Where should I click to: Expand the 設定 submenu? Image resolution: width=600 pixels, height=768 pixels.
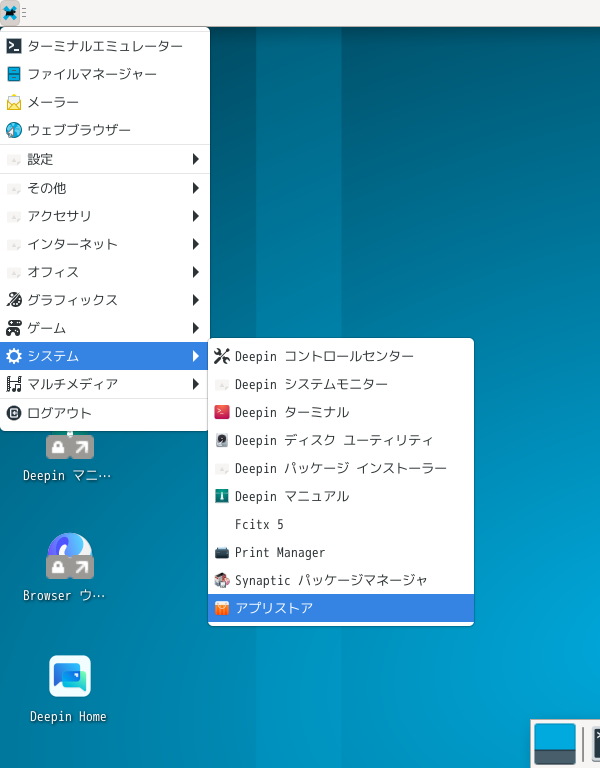(105, 159)
